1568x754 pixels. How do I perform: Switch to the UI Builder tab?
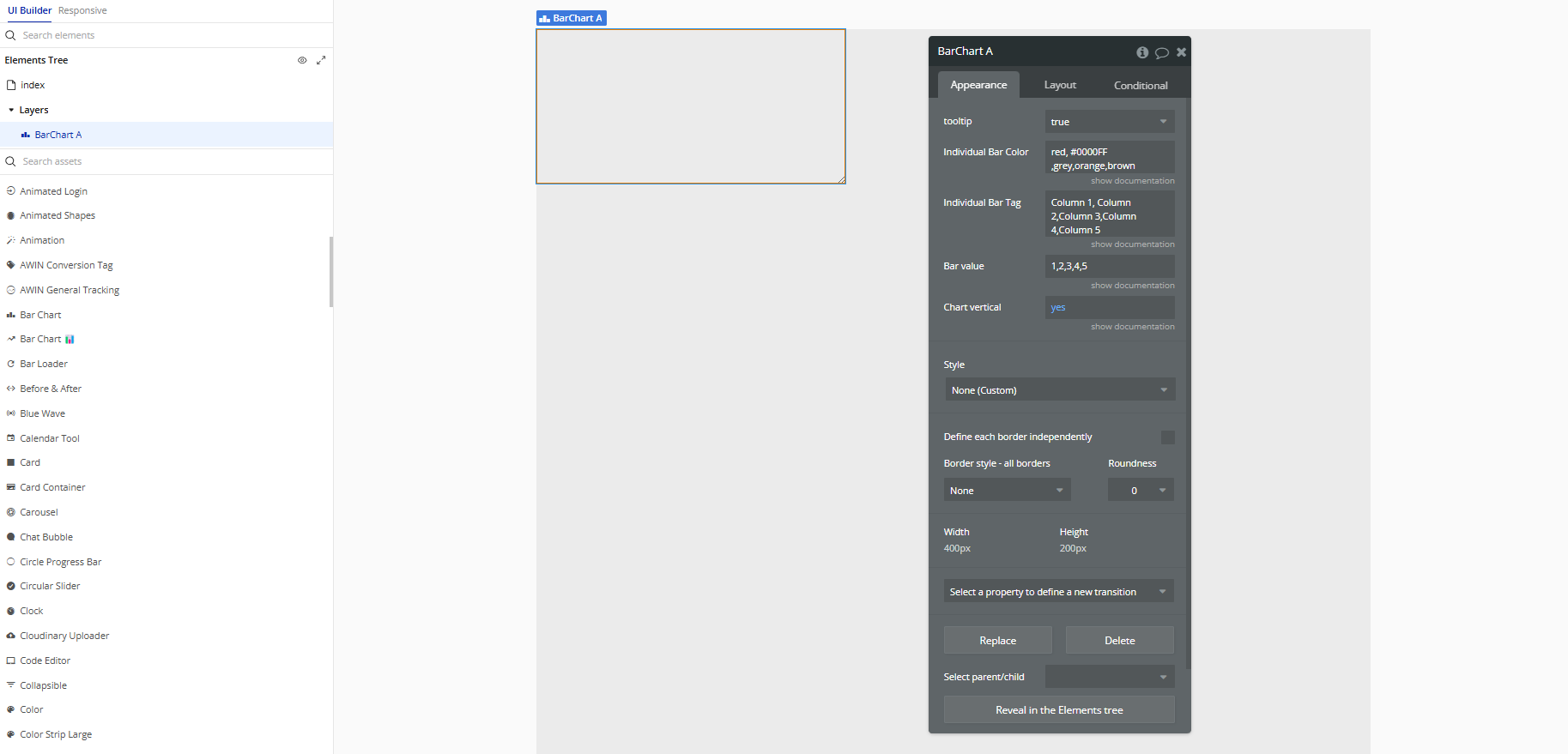click(30, 10)
